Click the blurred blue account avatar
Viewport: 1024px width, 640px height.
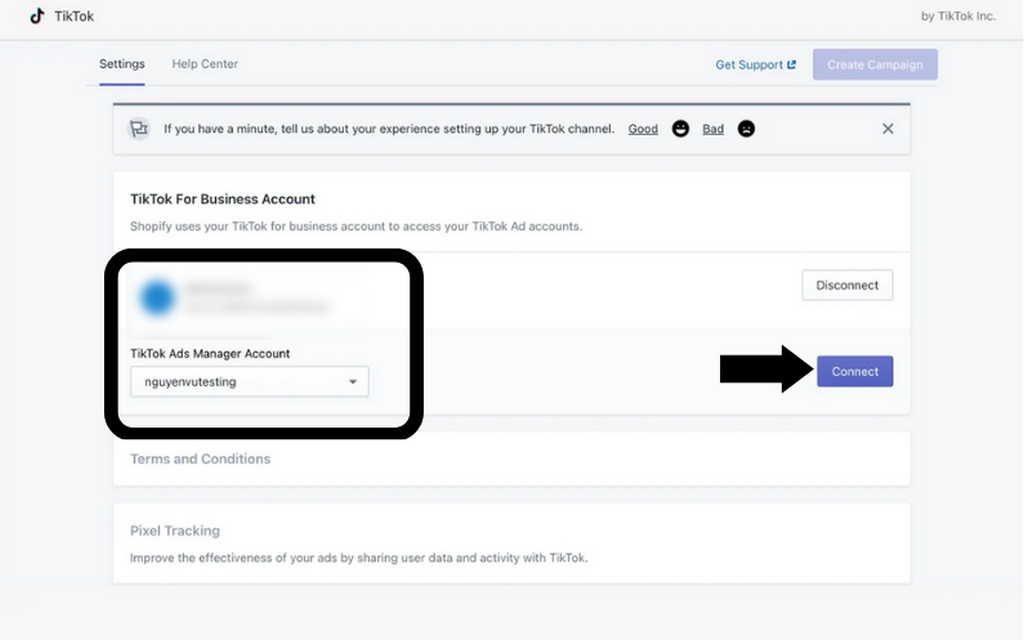[157, 298]
